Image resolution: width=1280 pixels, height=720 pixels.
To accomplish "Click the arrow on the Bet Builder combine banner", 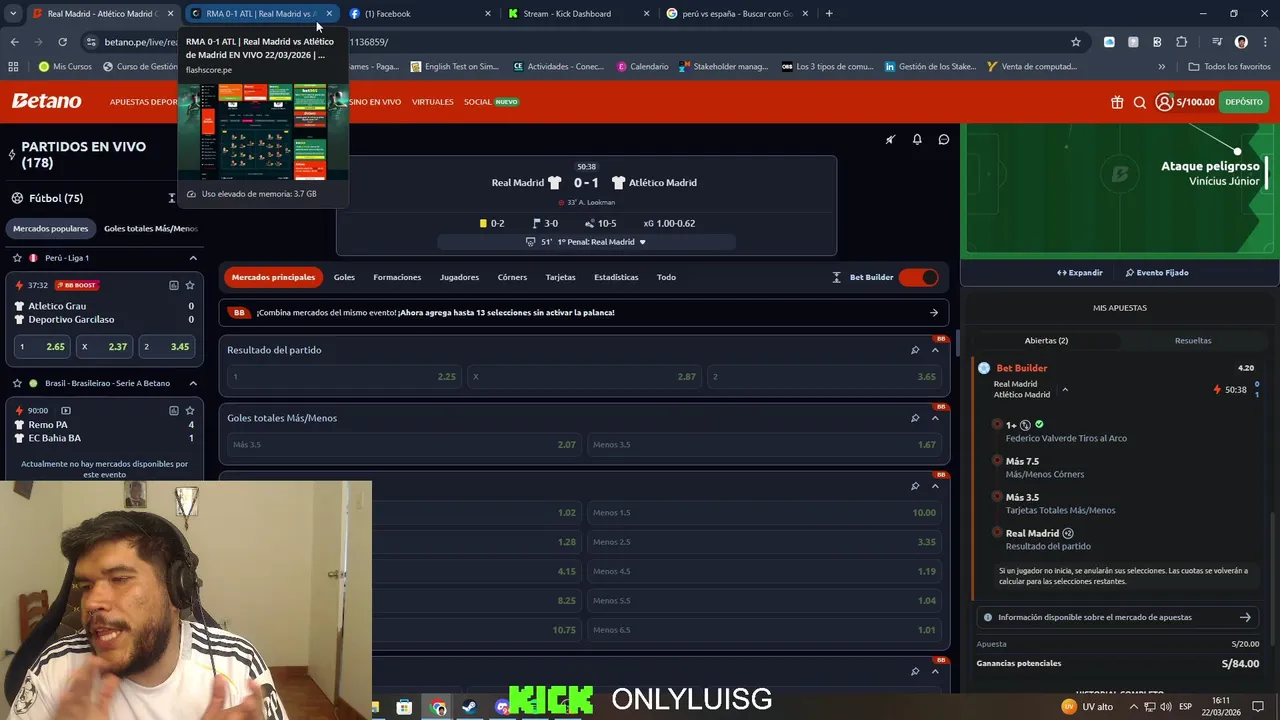I will click(x=934, y=312).
